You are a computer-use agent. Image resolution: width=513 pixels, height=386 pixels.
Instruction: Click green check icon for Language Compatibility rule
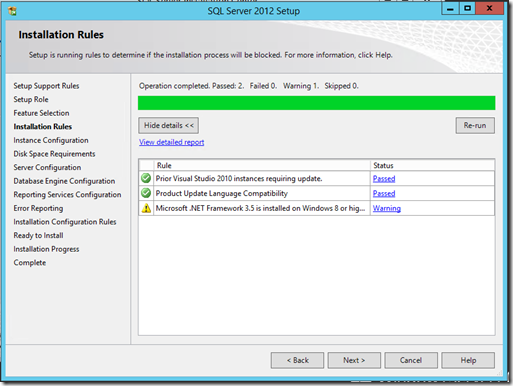click(x=146, y=193)
